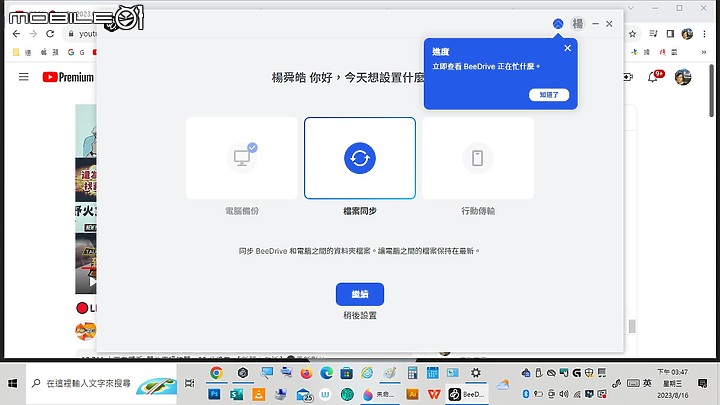Open Microsoft Store taskbar icon
Screen dimensions: 720x405
coord(347,373)
